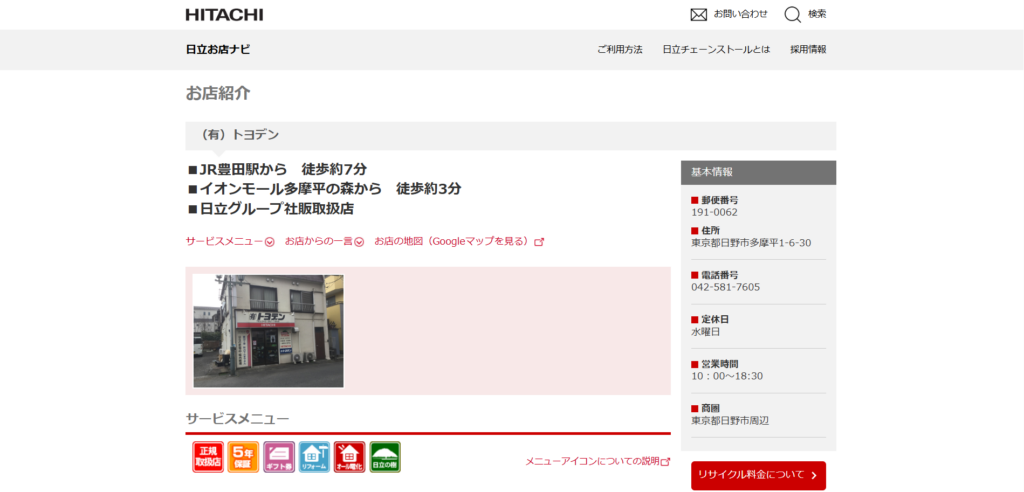Open ご利用方法 in the navigation bar

619,50
